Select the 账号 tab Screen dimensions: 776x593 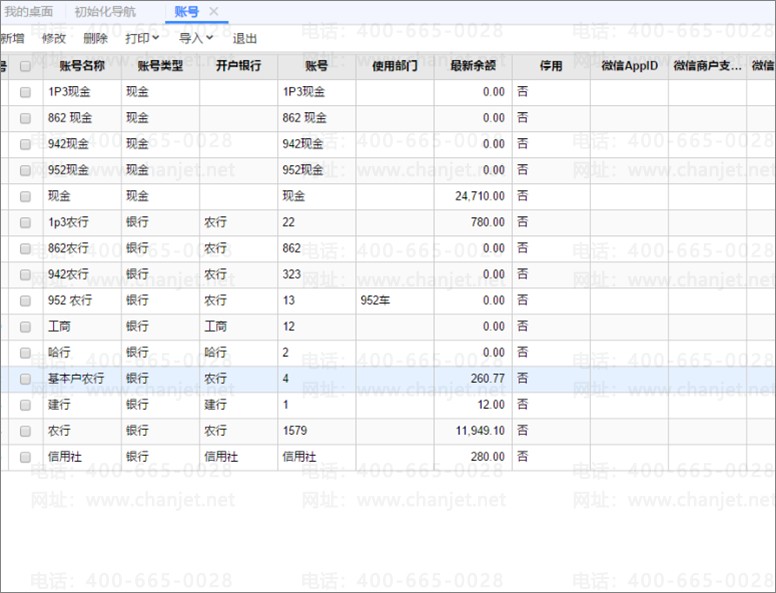187,11
